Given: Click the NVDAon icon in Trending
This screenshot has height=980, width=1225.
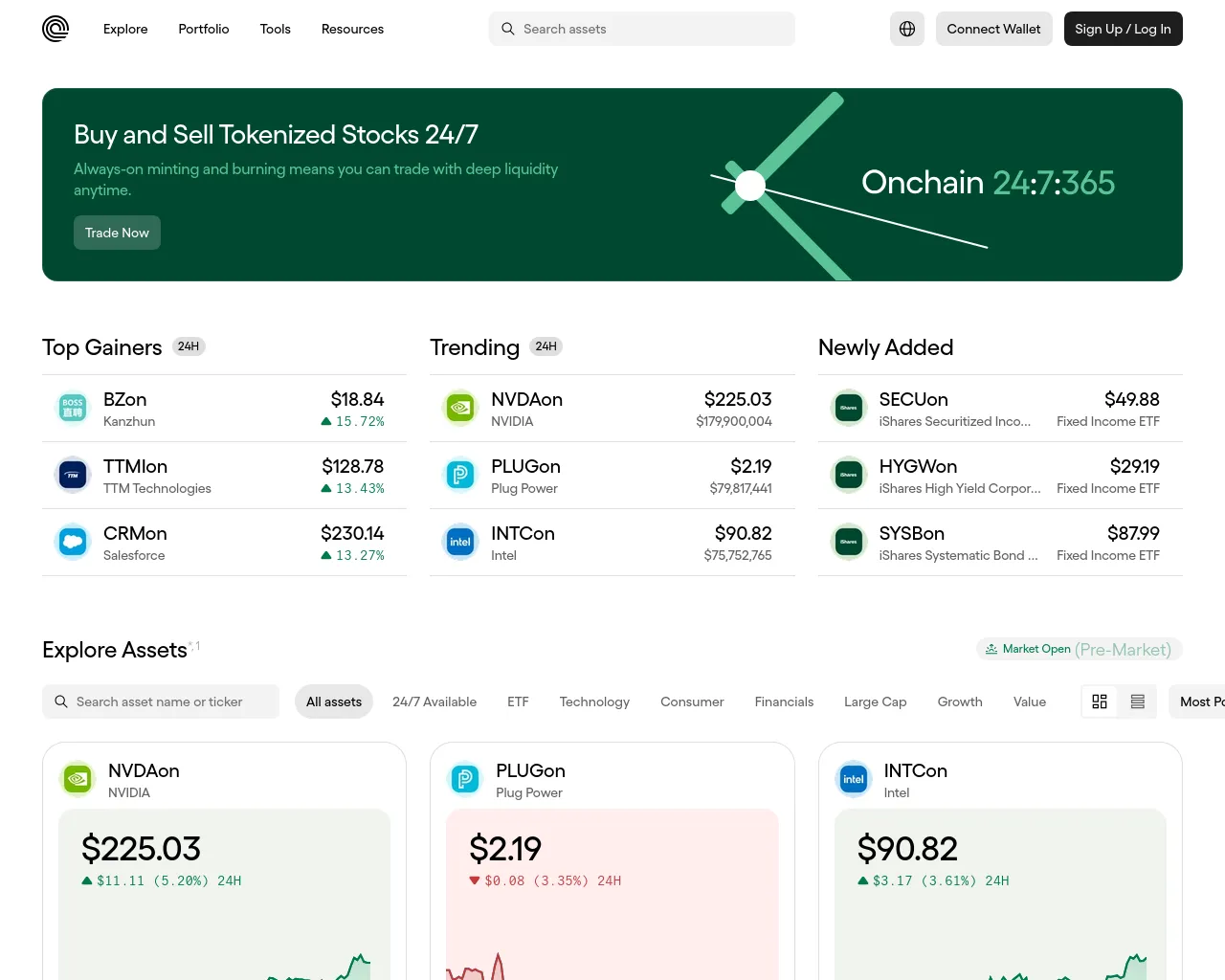Looking at the screenshot, I should [x=460, y=409].
